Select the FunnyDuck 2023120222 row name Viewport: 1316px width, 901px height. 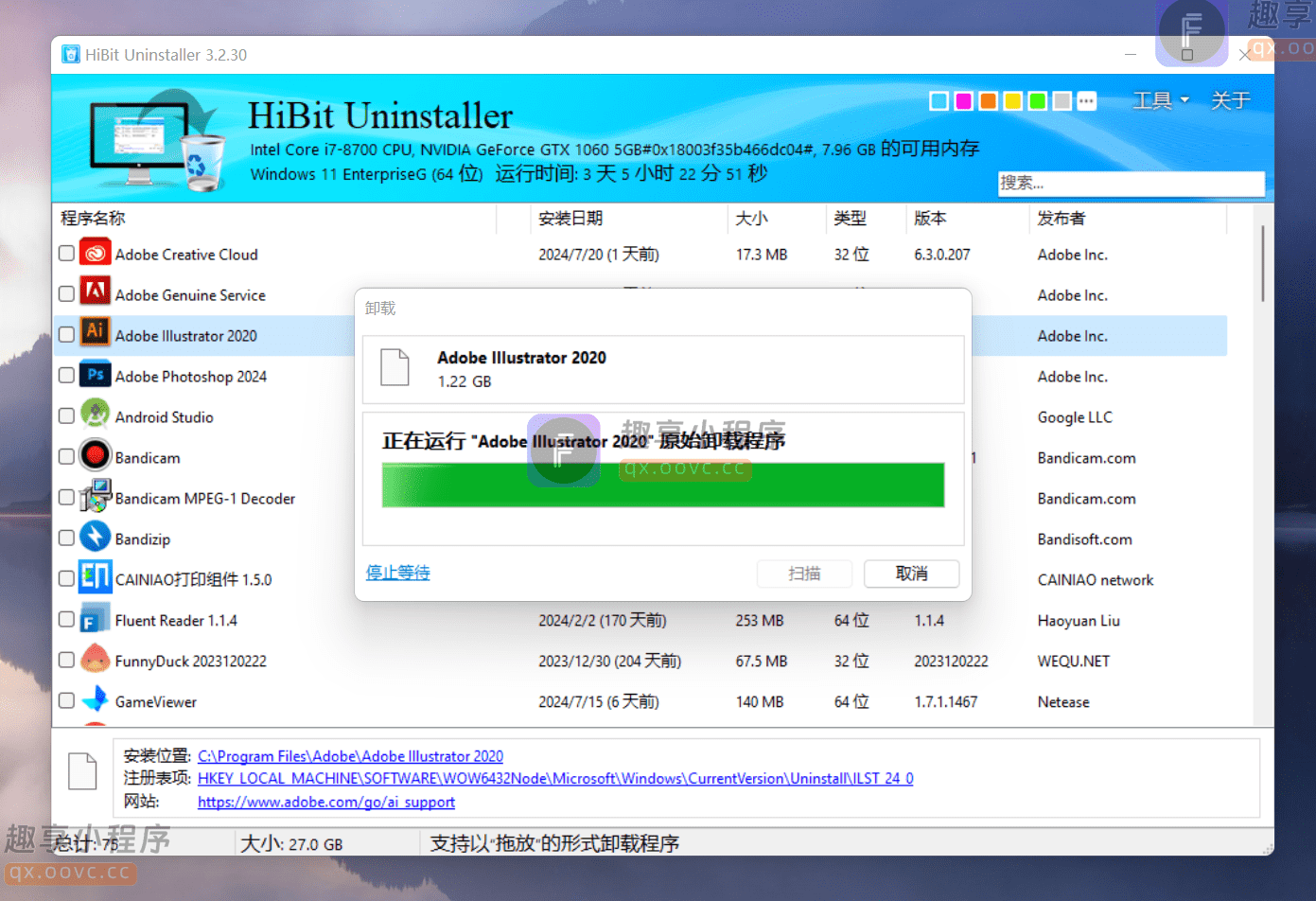[x=191, y=661]
